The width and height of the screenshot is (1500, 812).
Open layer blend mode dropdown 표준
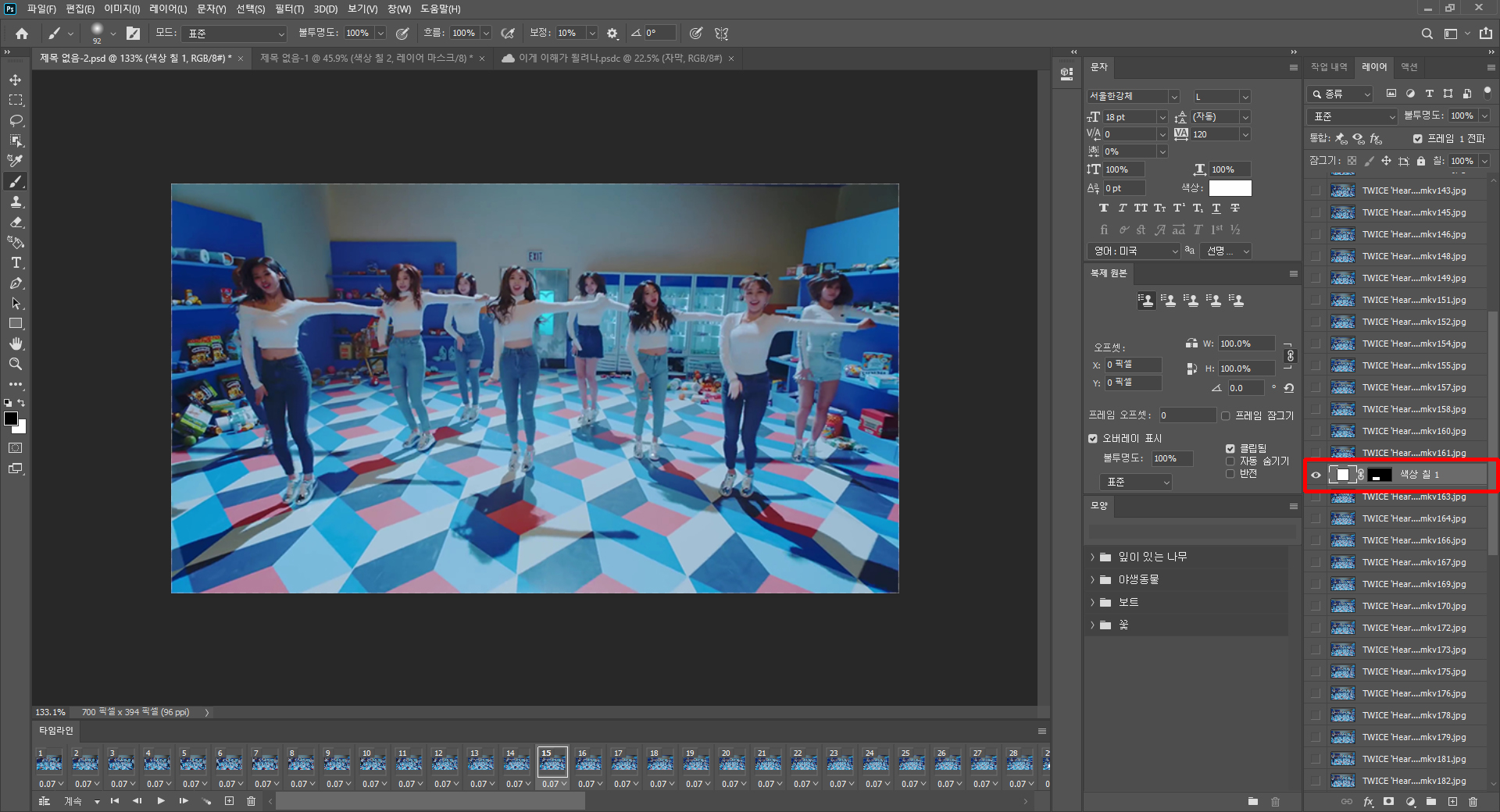click(1352, 116)
